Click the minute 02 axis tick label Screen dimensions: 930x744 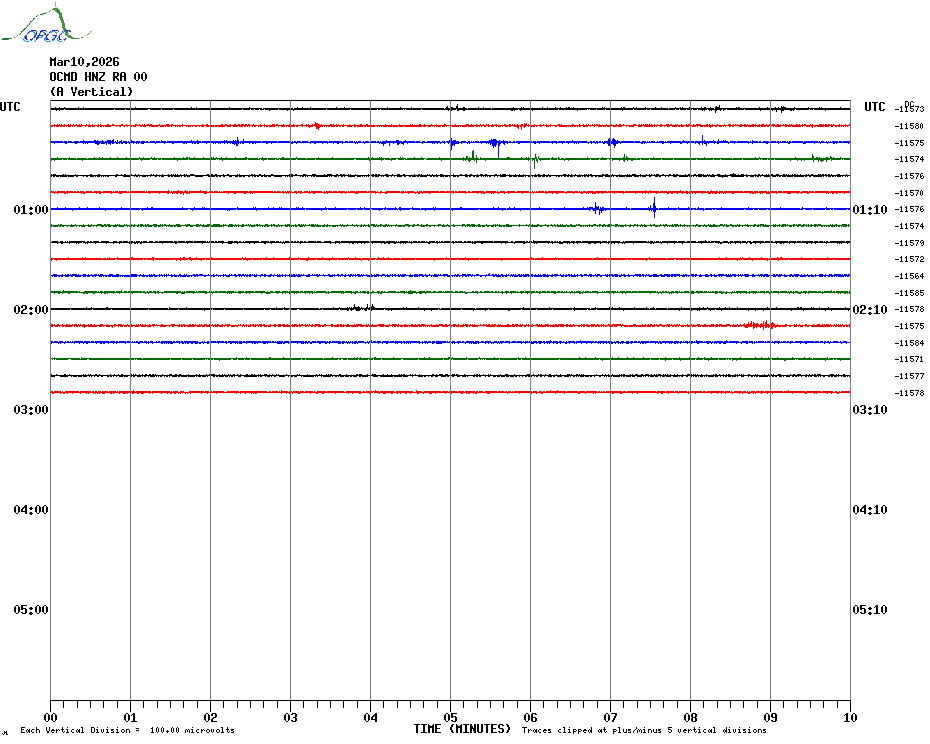[211, 717]
